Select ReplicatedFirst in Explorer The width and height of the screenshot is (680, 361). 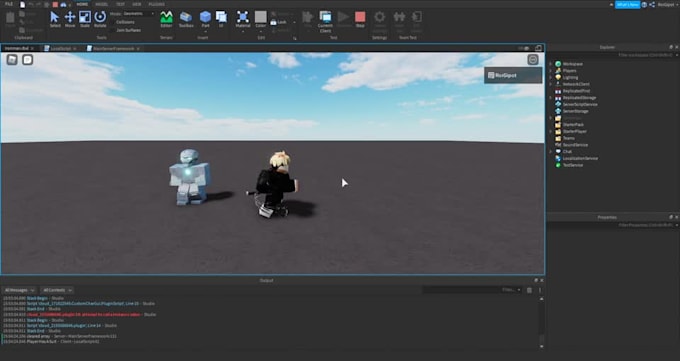(576, 91)
